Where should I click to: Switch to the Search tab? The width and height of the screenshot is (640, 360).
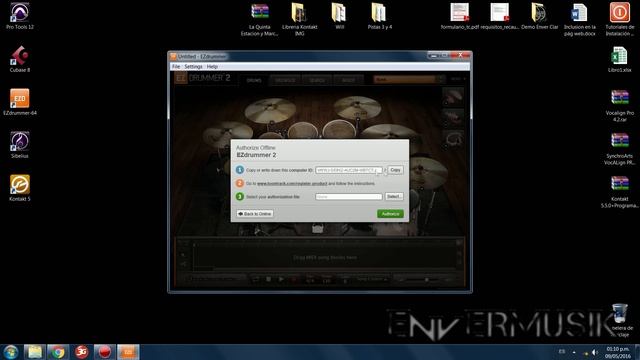click(317, 80)
